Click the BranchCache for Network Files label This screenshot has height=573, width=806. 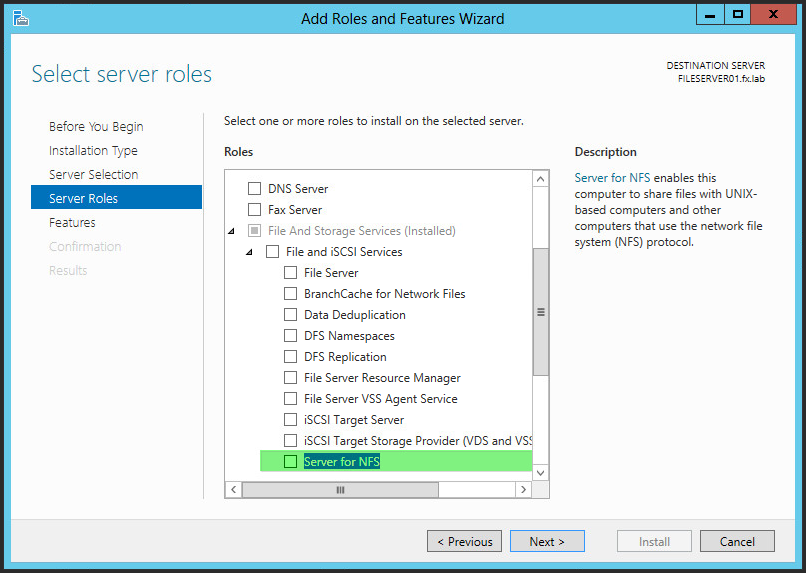coord(384,293)
